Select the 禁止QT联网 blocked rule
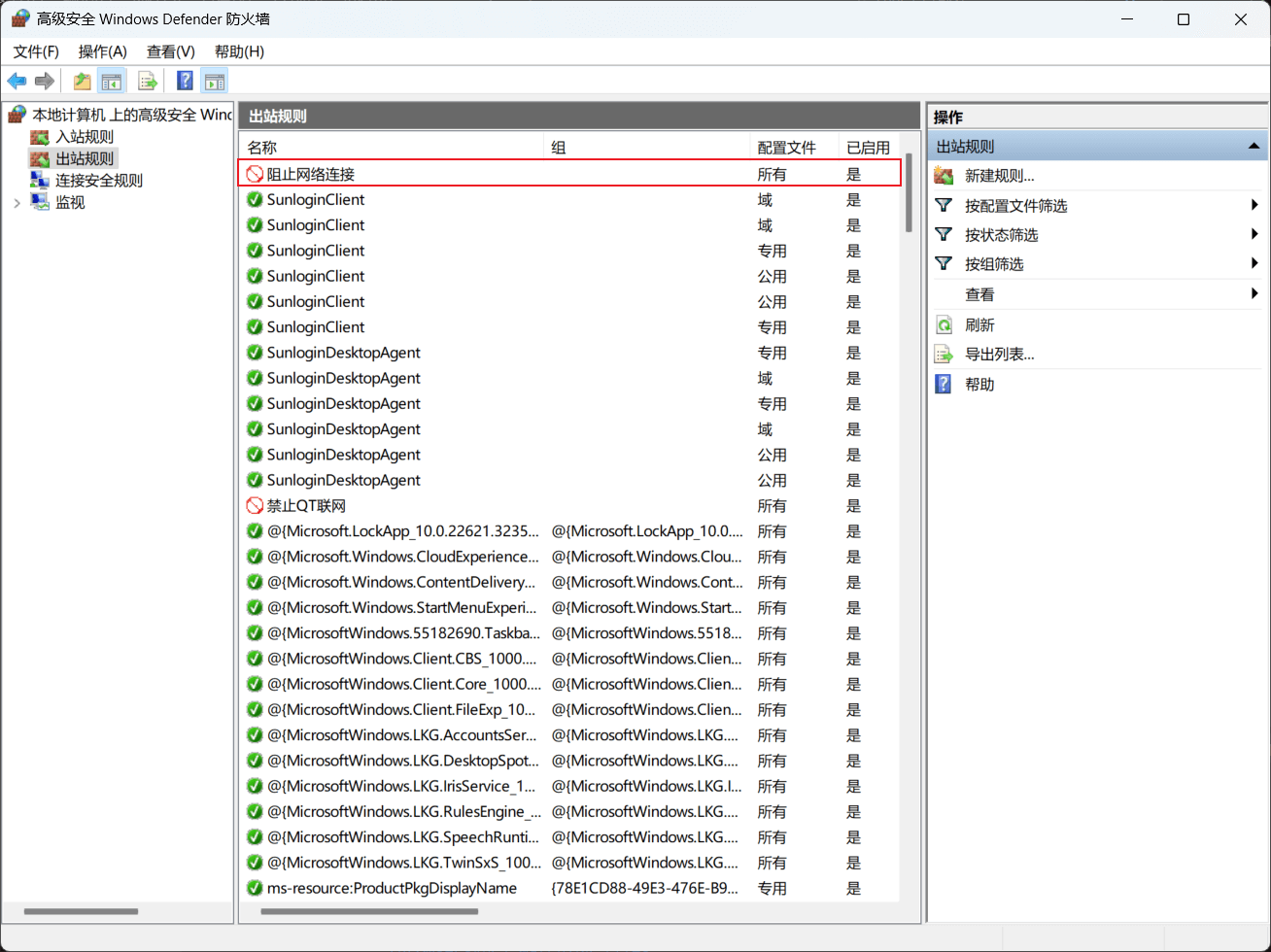This screenshot has width=1271, height=952. coord(306,506)
